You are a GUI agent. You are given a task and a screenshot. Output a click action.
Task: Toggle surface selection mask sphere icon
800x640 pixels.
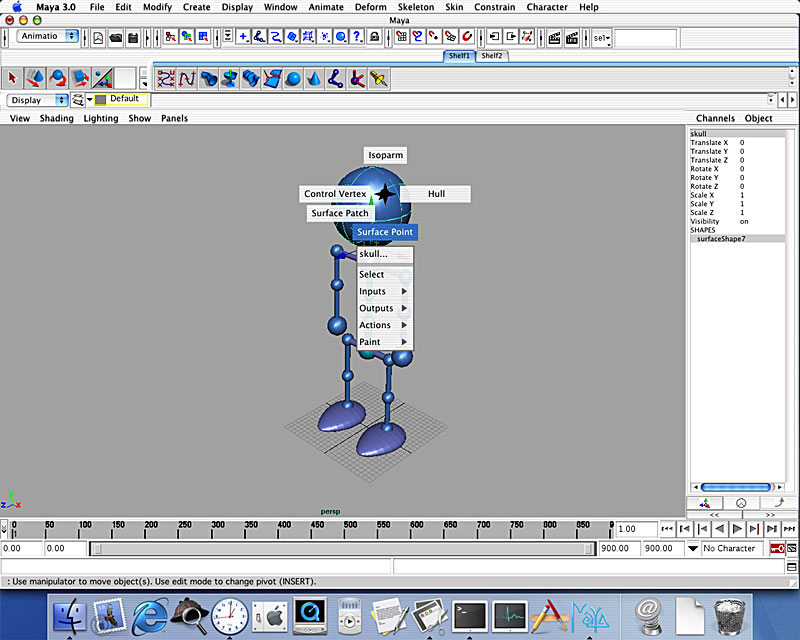point(341,37)
